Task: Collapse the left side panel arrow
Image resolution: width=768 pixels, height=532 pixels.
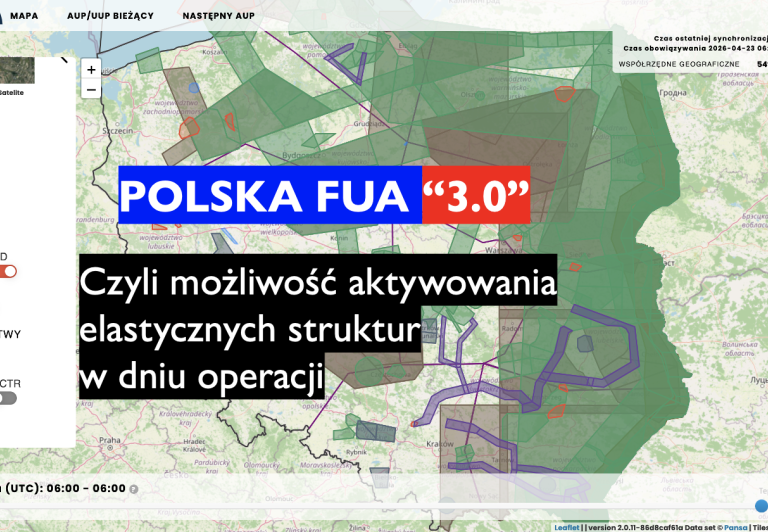Action: pos(65,59)
